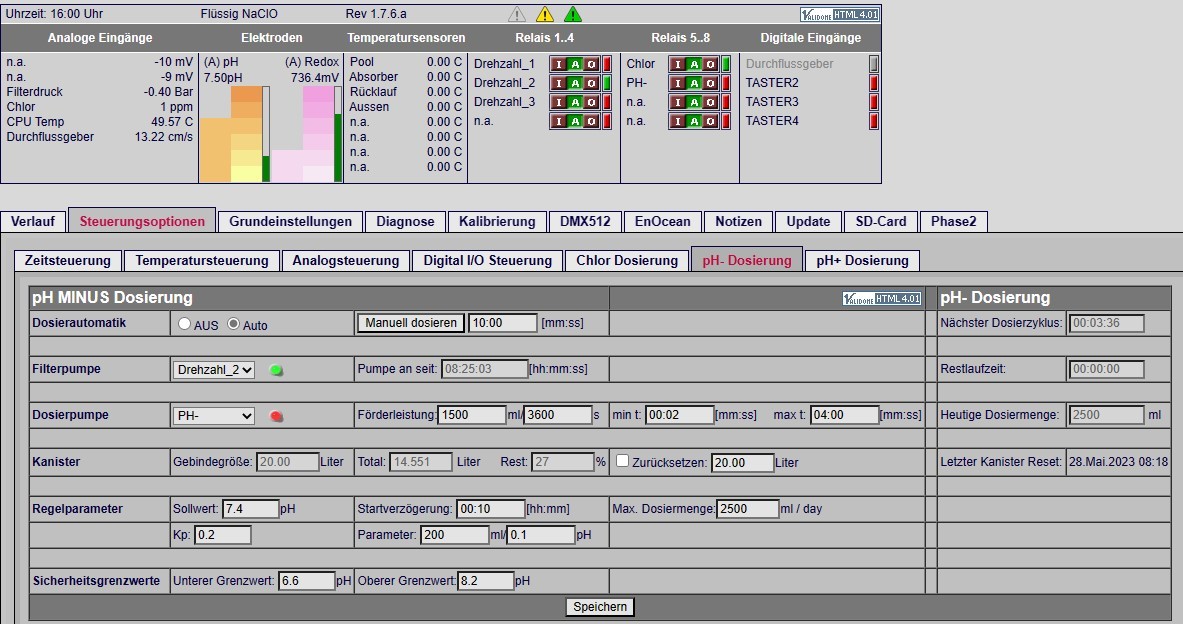Click the grey warning triangle in header
Image resolution: width=1183 pixels, height=624 pixels.
pos(517,14)
